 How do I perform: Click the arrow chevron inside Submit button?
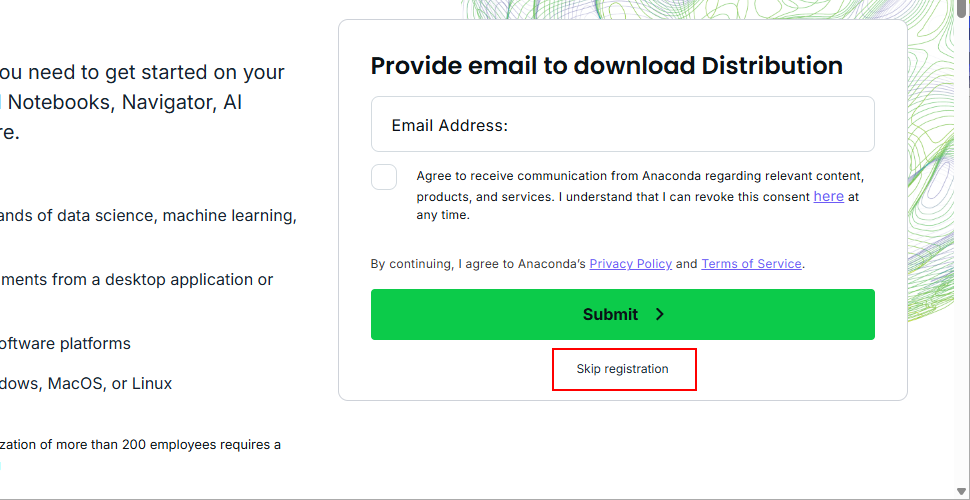(660, 314)
